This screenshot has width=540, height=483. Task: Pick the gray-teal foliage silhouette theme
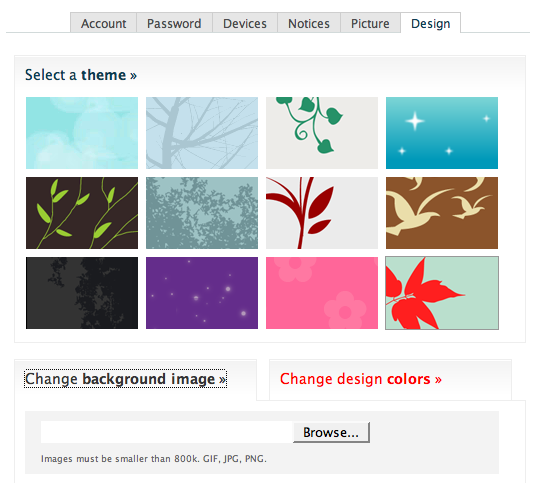click(202, 213)
